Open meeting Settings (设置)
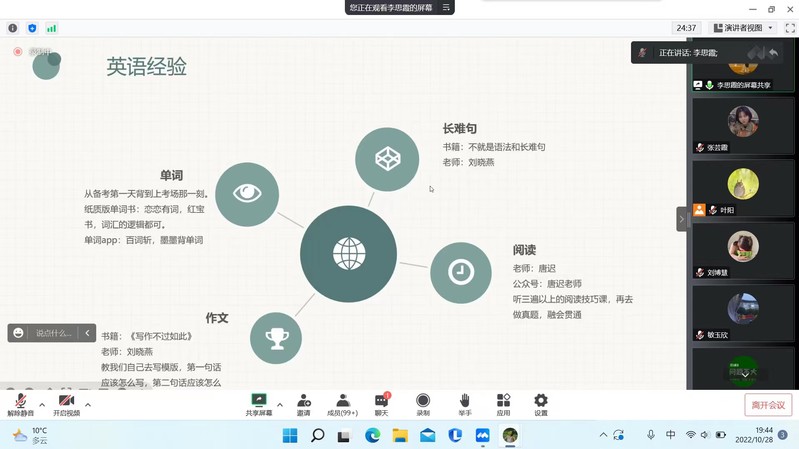Viewport: 799px width, 449px height. tap(541, 404)
